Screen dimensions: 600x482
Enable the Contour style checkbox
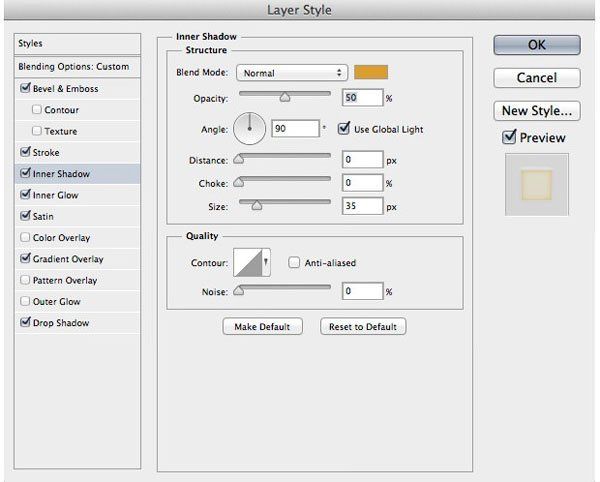point(37,109)
